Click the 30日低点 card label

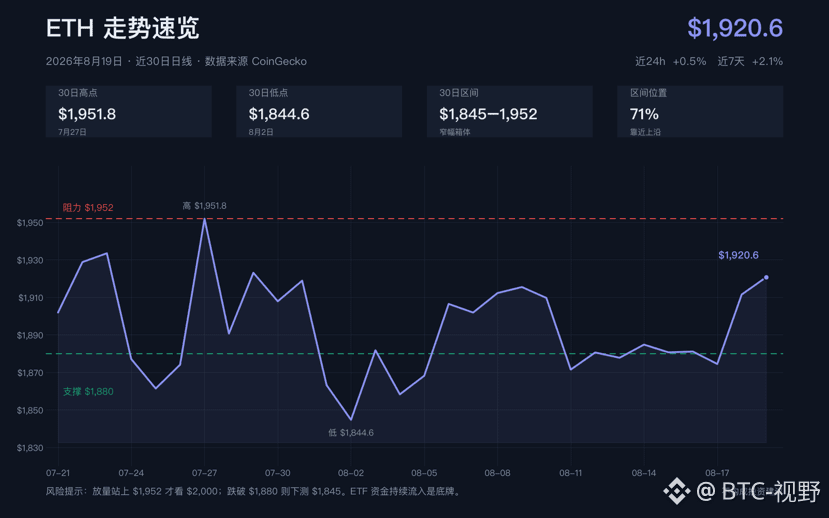268,93
